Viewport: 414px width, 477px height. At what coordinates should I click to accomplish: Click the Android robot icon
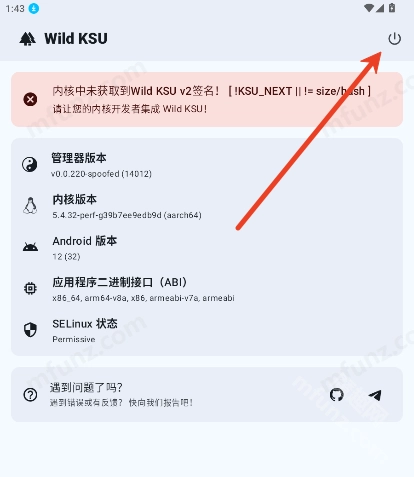30,247
